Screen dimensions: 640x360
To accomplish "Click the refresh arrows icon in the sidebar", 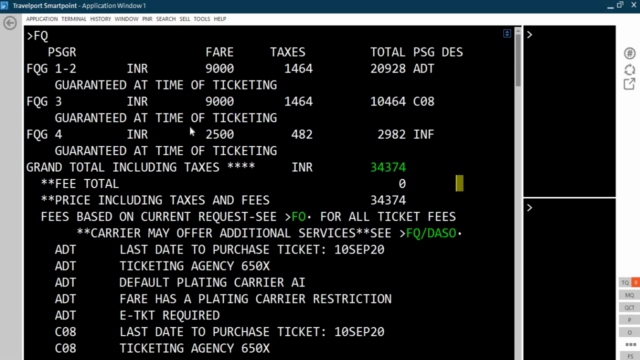I will coord(629,69).
